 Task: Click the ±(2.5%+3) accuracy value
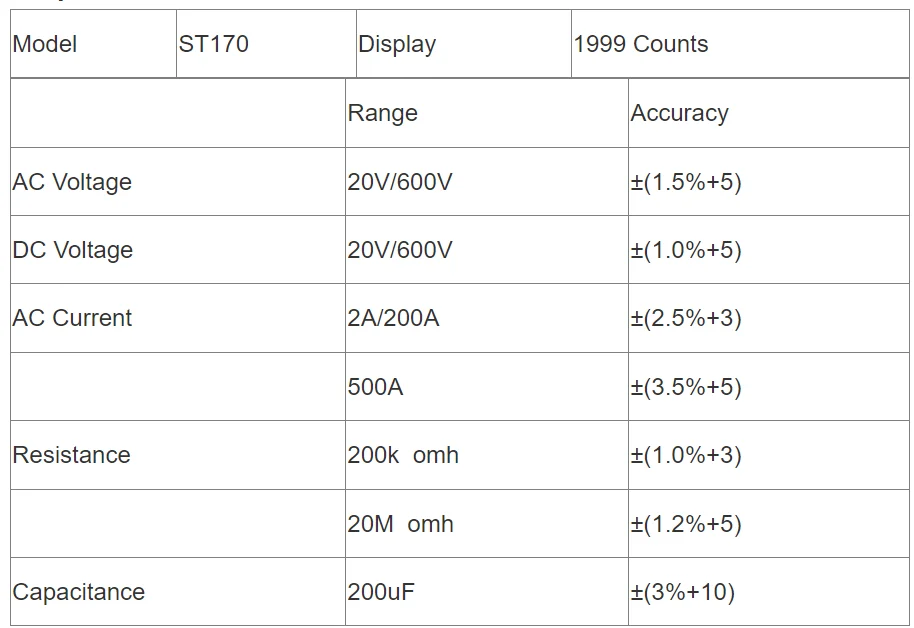click(686, 318)
